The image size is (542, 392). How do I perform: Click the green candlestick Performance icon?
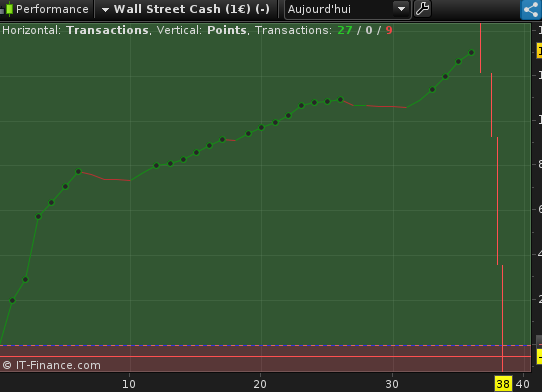pyautogui.click(x=9, y=9)
